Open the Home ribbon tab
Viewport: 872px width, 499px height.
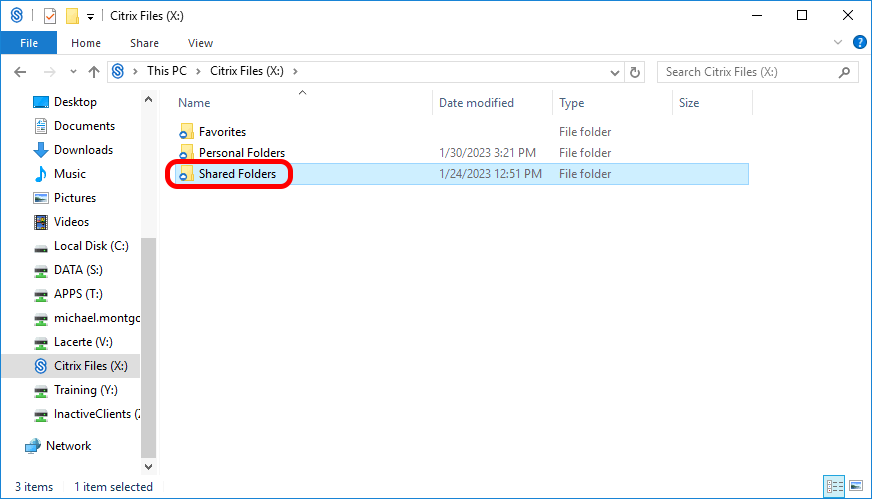coord(86,43)
